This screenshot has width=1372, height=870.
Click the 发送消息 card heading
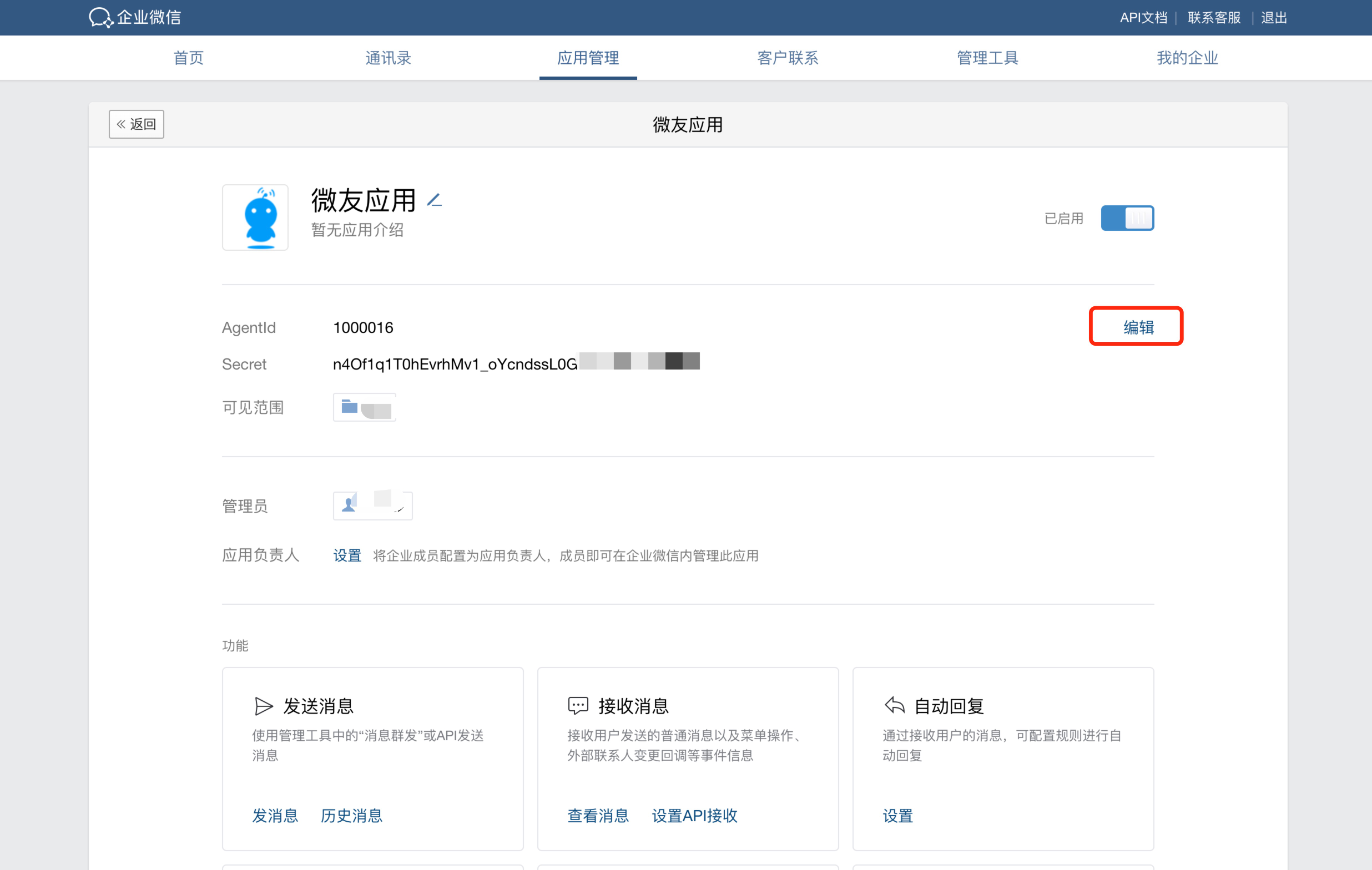pyautogui.click(x=319, y=706)
